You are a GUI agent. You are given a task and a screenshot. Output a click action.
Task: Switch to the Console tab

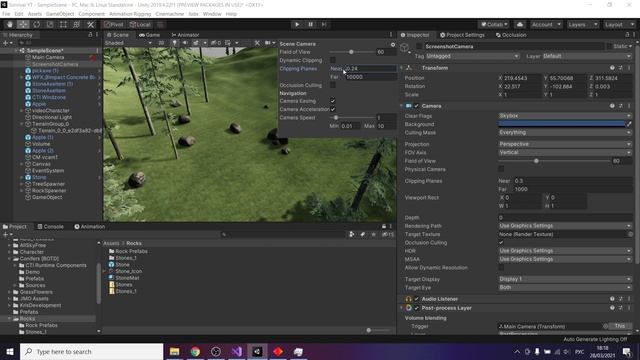51,227
